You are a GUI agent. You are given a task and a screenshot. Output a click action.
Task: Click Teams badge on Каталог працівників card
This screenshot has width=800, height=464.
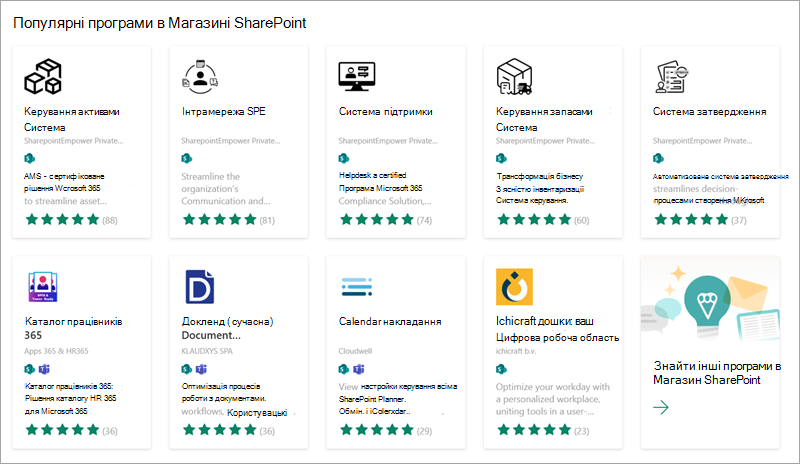click(x=44, y=369)
